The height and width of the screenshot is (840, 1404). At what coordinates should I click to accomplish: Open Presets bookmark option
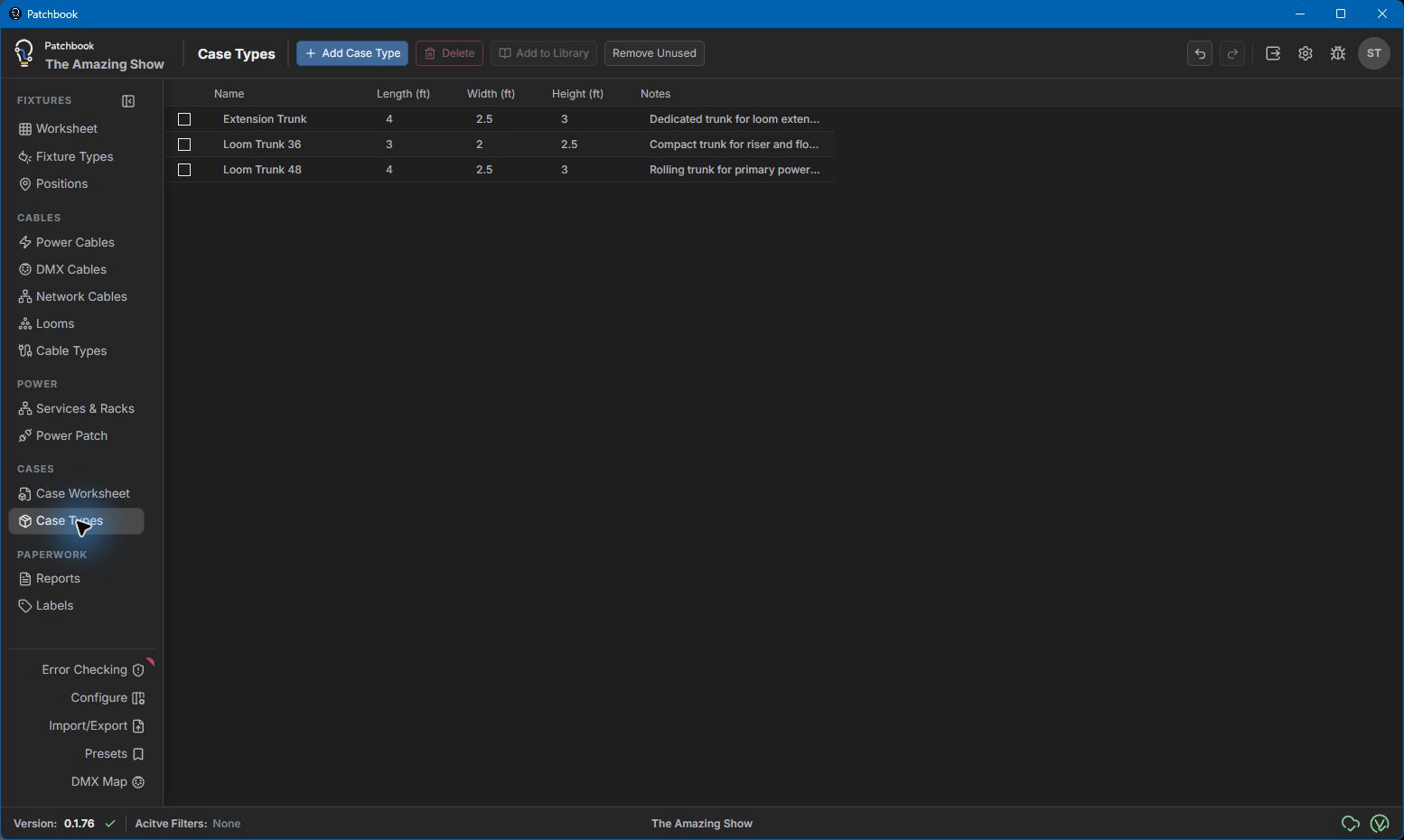click(x=115, y=753)
